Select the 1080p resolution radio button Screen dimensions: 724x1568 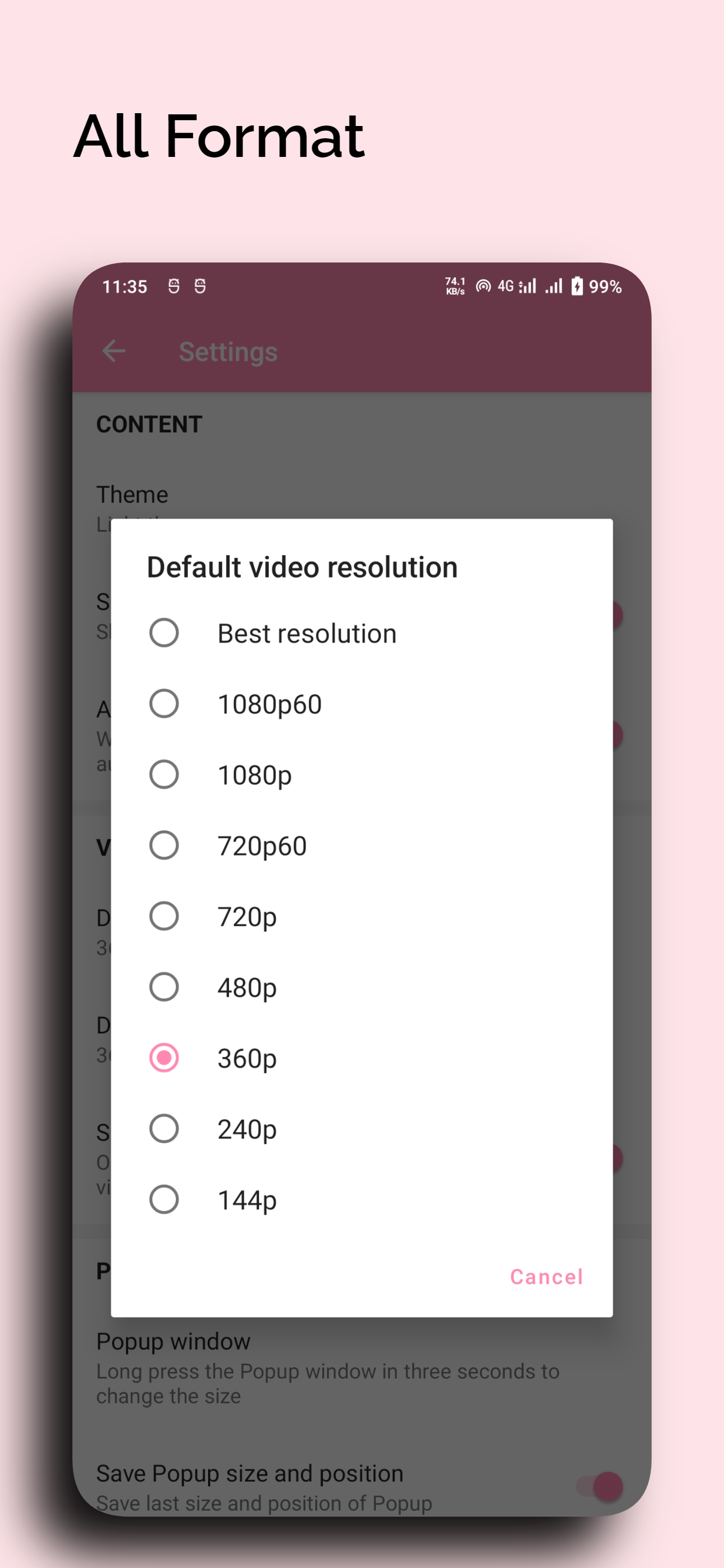164,774
